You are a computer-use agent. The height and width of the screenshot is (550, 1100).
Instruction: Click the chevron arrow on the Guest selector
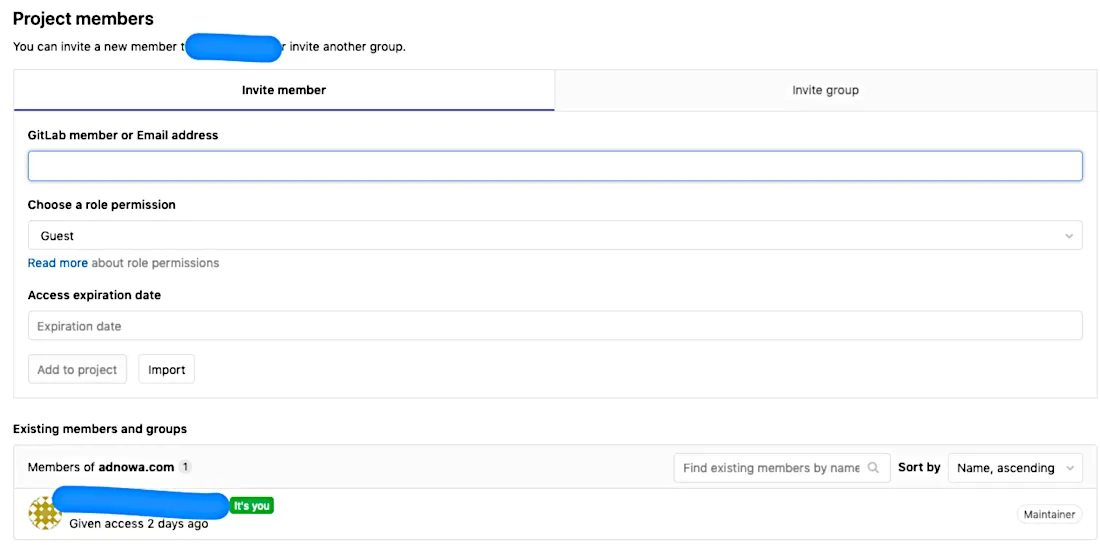pos(1069,237)
